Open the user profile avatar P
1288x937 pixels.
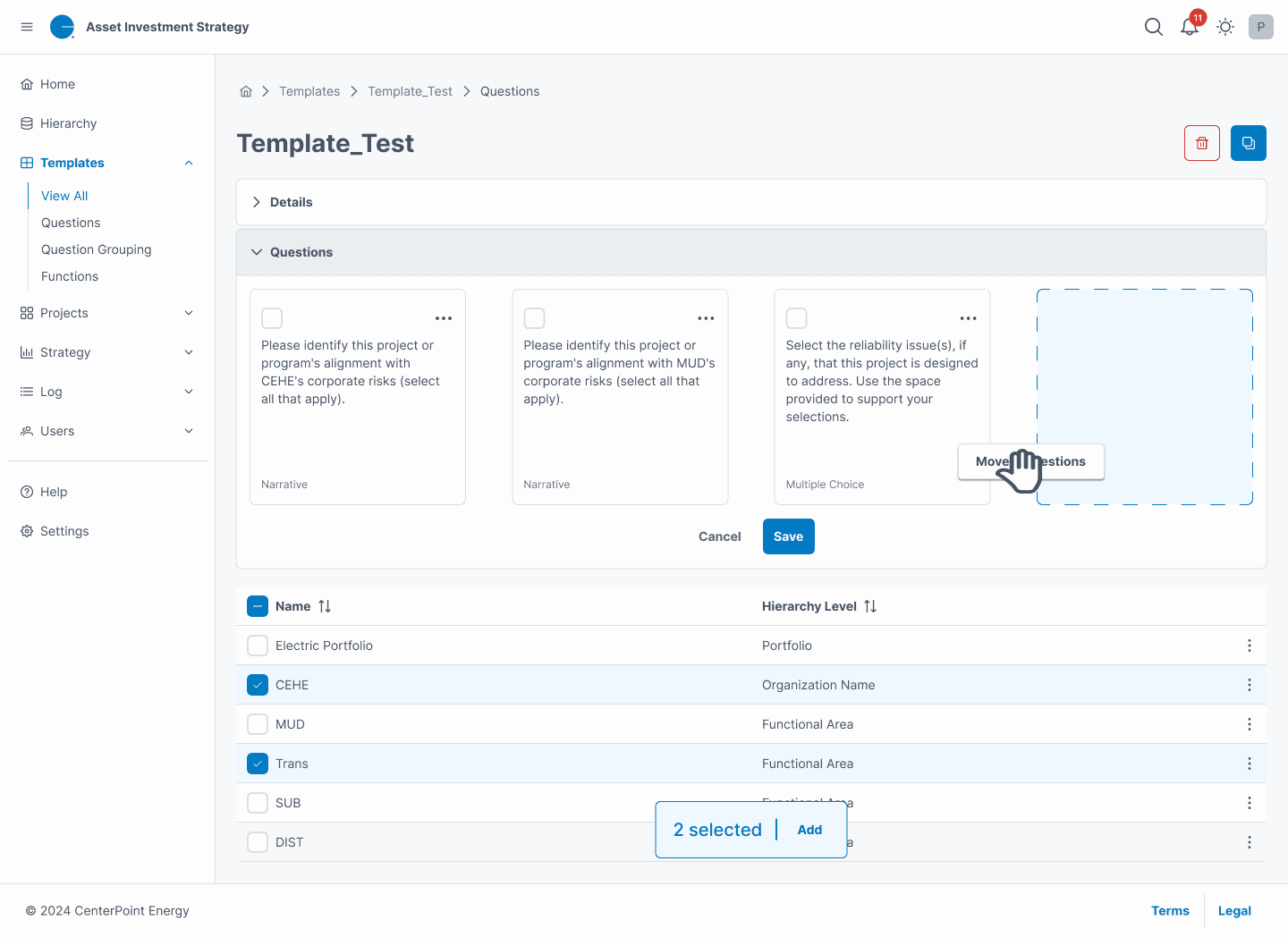(1261, 27)
